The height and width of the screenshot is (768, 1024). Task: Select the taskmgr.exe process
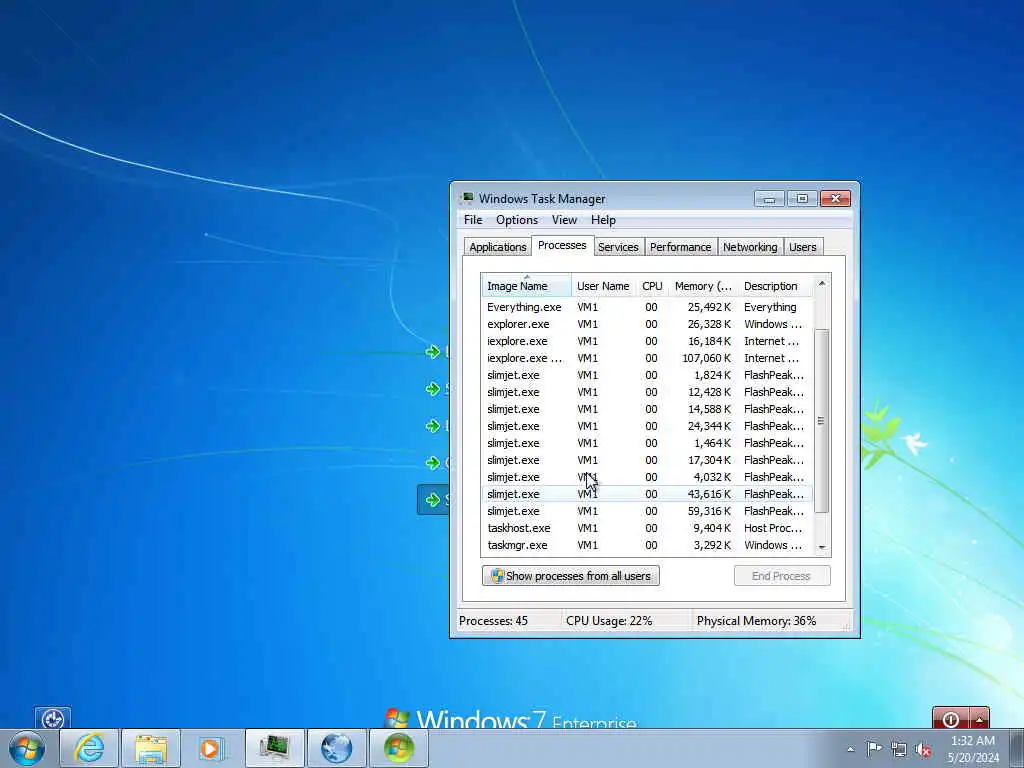pos(647,545)
